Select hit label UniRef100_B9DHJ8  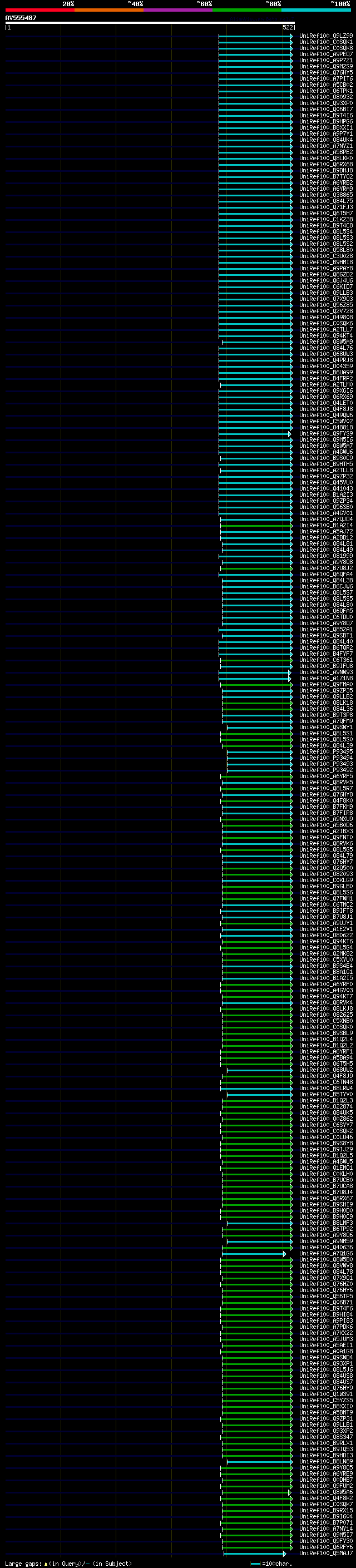(326, 170)
